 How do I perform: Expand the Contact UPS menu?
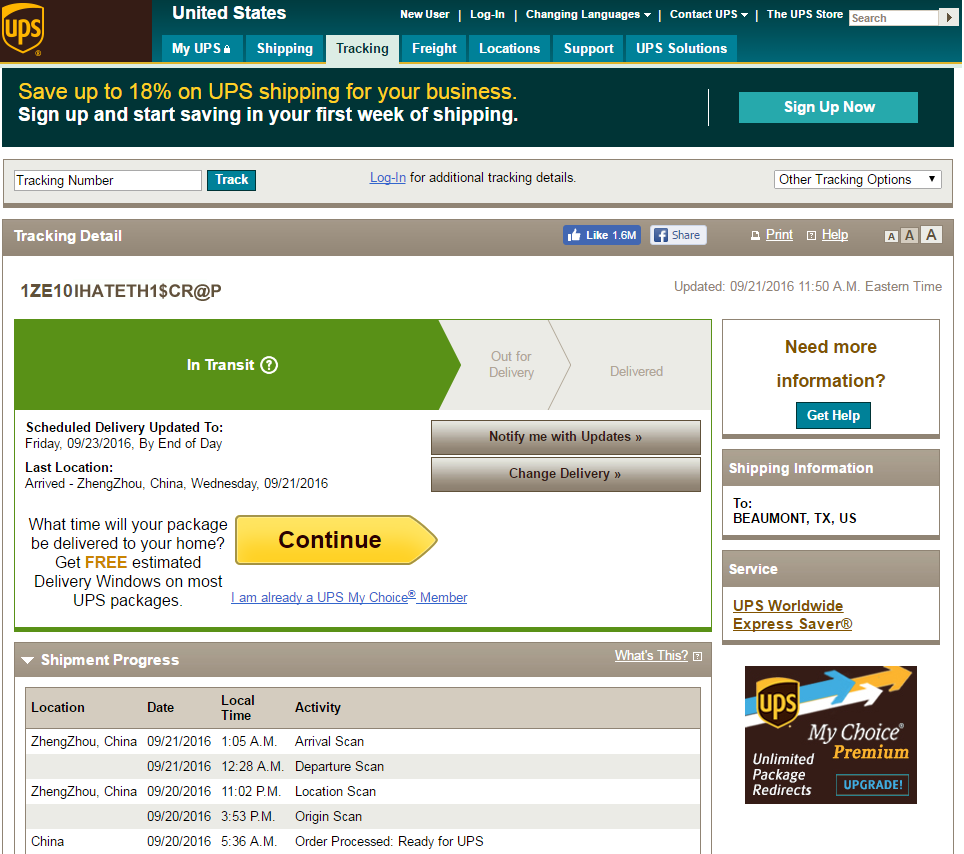click(708, 14)
